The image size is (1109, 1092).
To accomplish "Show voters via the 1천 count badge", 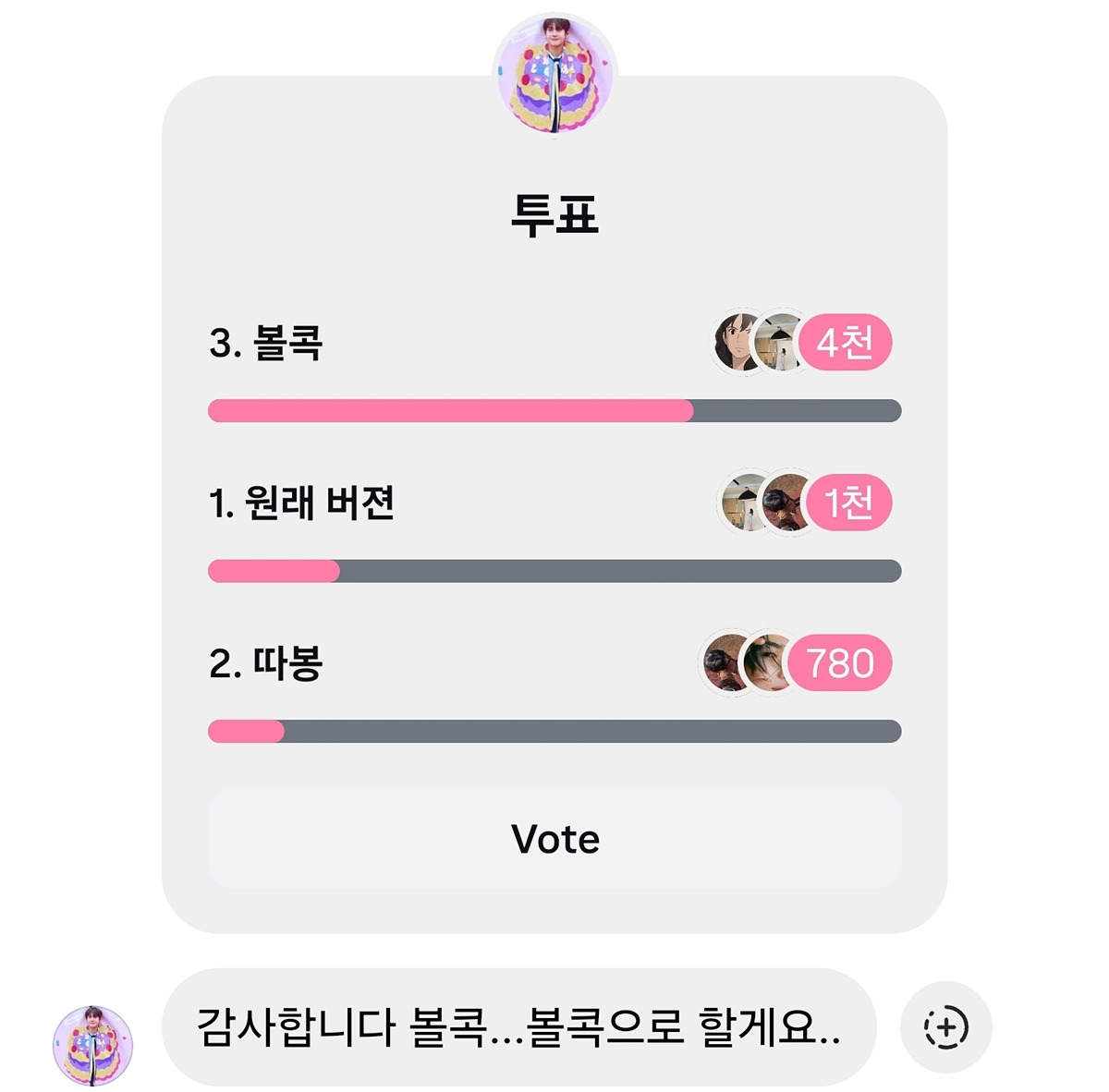I will (848, 503).
